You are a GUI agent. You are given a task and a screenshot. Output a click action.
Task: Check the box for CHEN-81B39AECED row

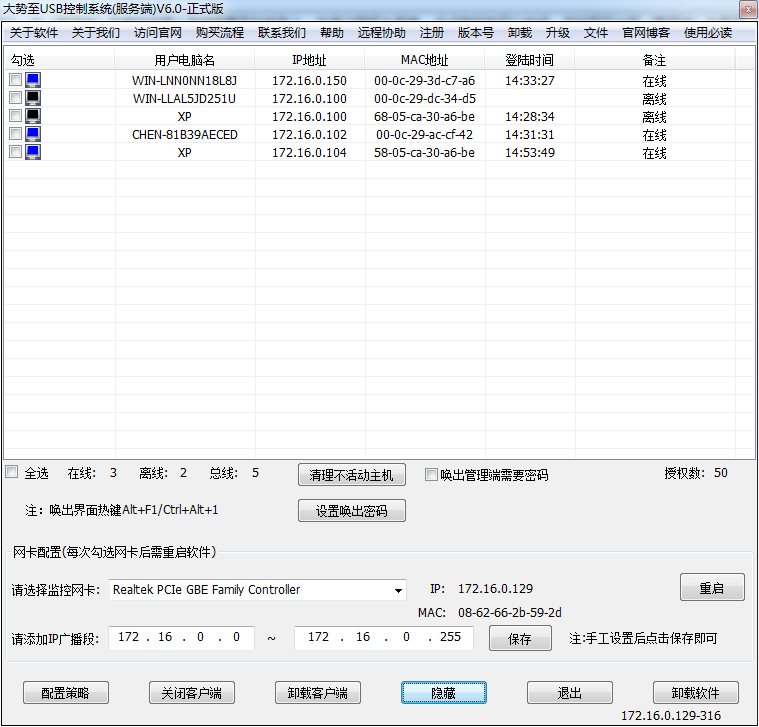pyautogui.click(x=15, y=134)
